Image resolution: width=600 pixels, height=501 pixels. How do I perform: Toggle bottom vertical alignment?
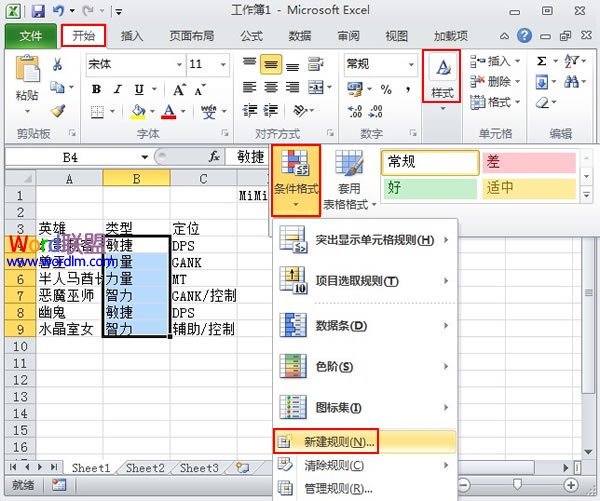(292, 67)
